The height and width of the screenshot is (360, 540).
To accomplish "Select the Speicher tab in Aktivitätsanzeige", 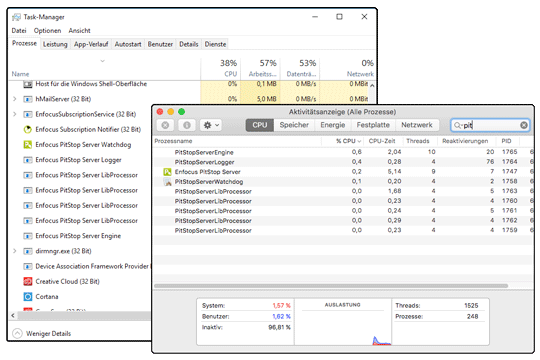I will coord(294,125).
